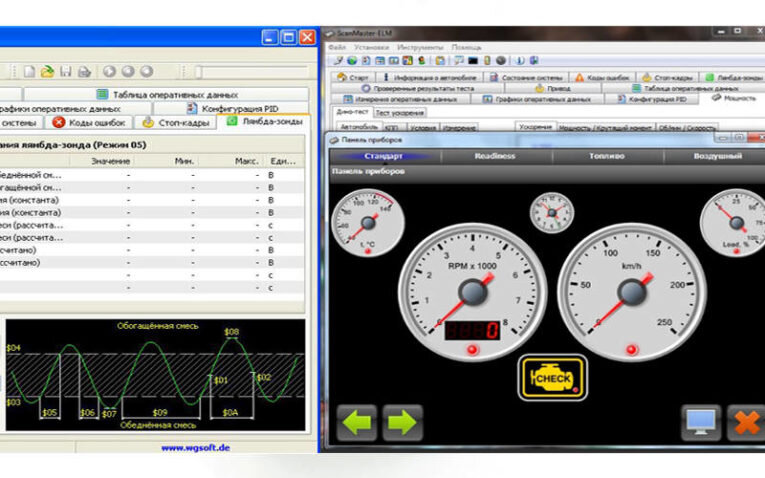Click the second round grey playback button

click(128, 71)
